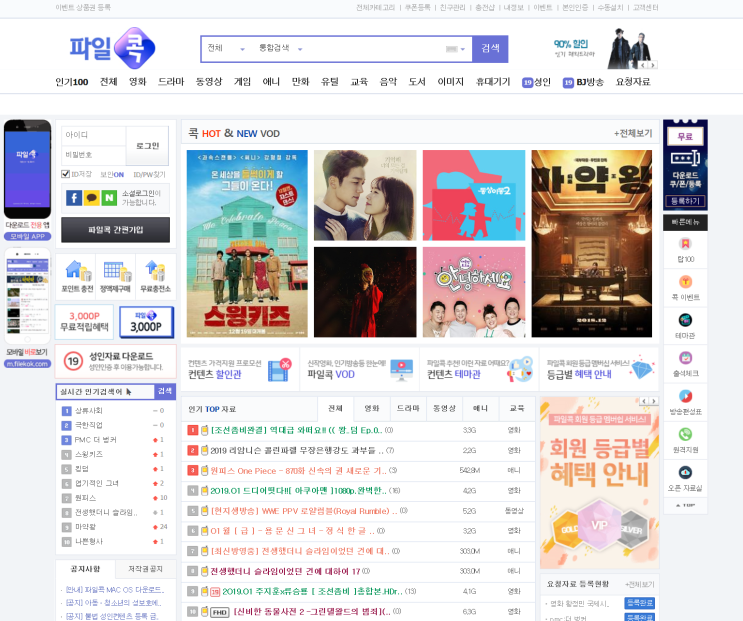Open the 19 BJ방송 menu
The image size is (743, 621).
[x=583, y=82]
